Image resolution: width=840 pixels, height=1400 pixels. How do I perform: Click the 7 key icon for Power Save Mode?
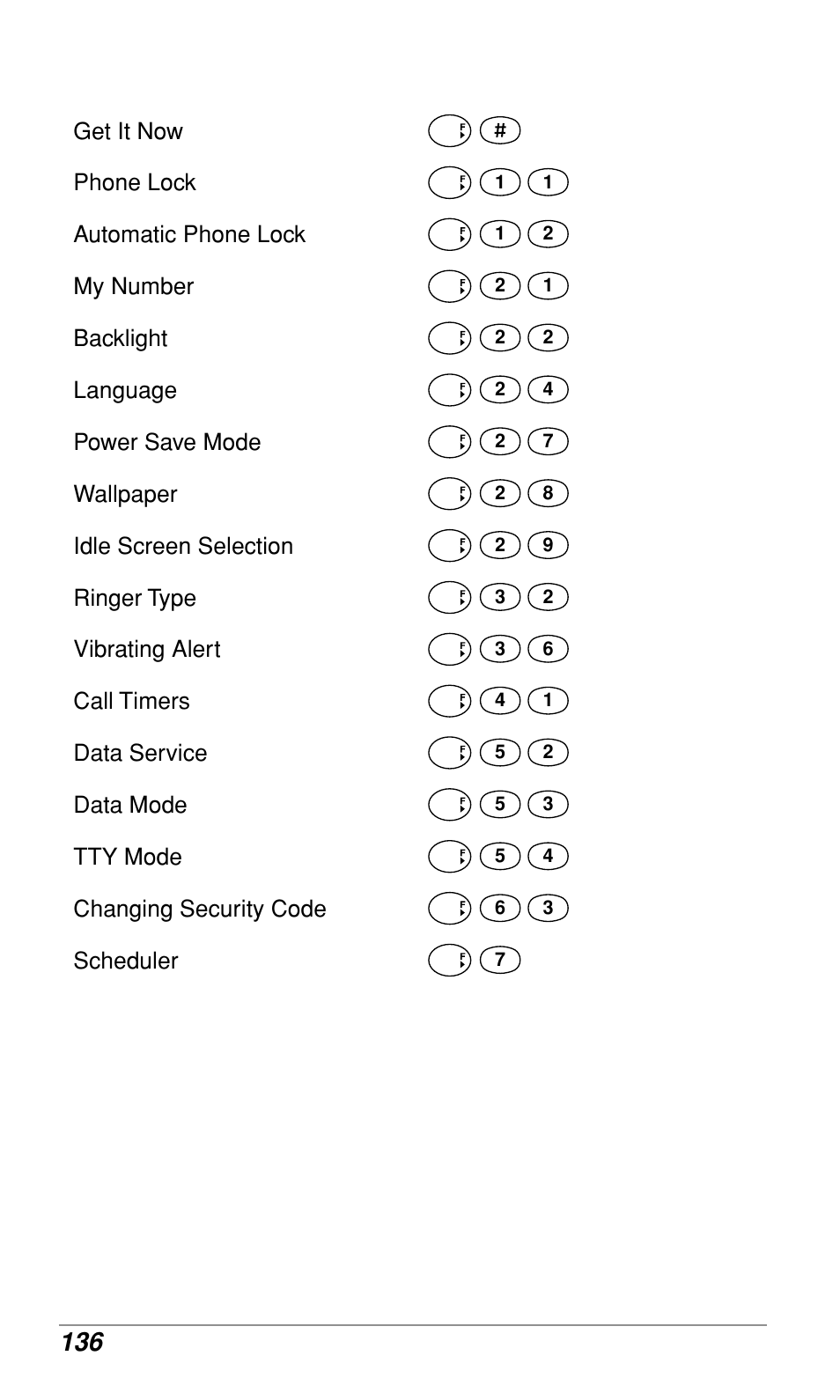click(x=548, y=441)
